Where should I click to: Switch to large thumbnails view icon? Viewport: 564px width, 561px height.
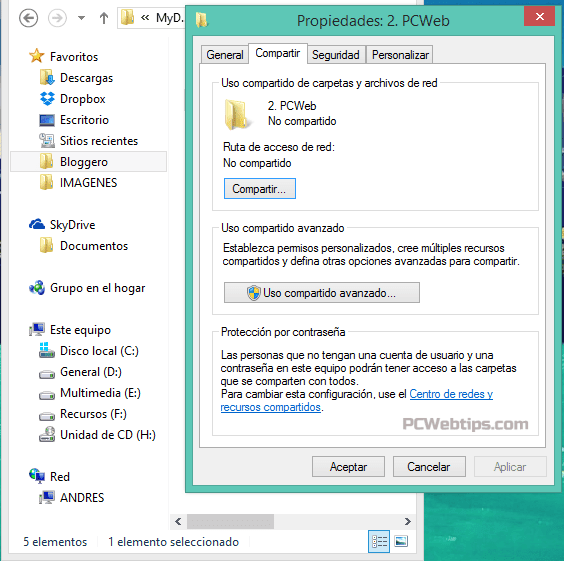point(401,541)
